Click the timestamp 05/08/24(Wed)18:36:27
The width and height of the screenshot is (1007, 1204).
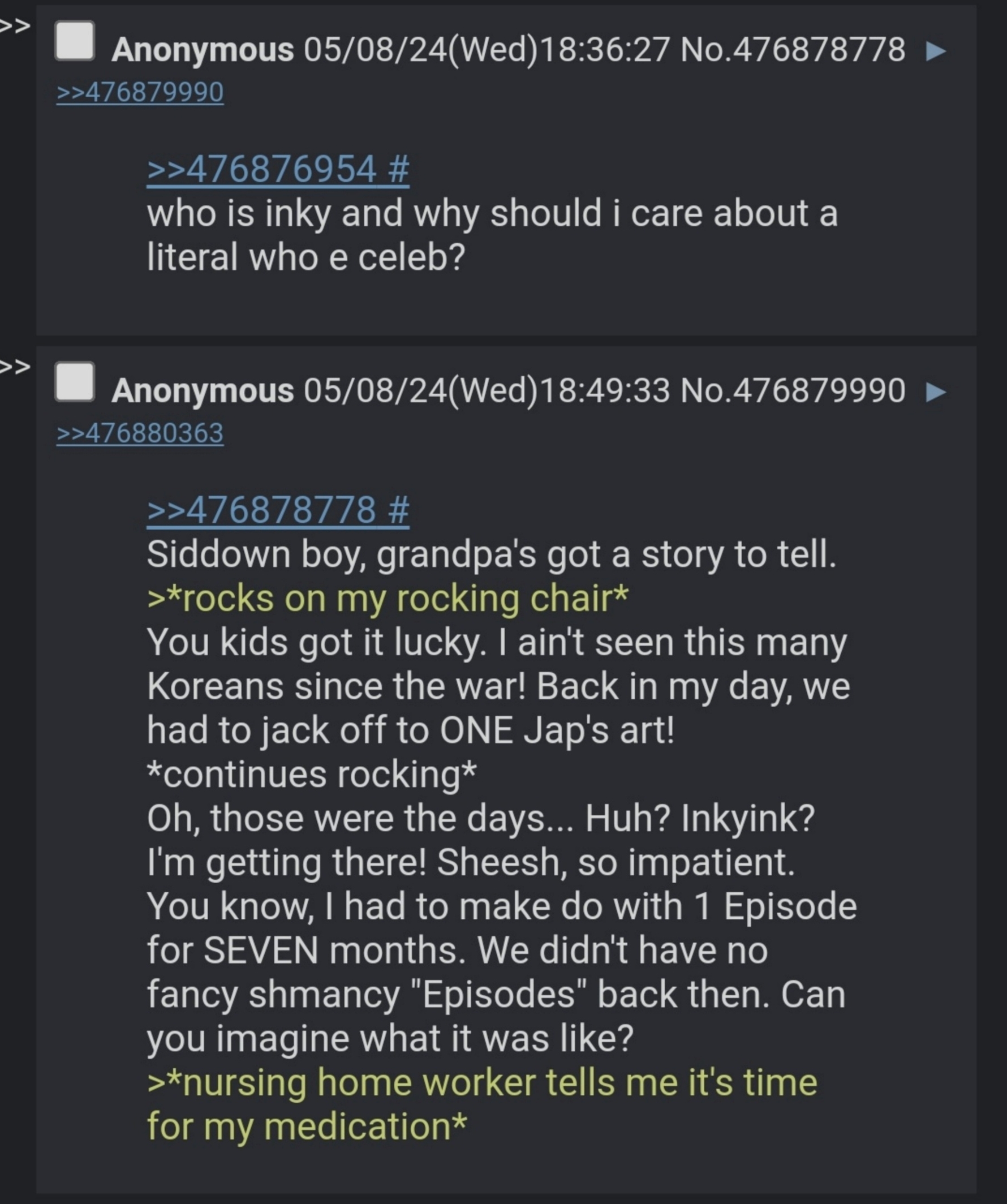[487, 50]
